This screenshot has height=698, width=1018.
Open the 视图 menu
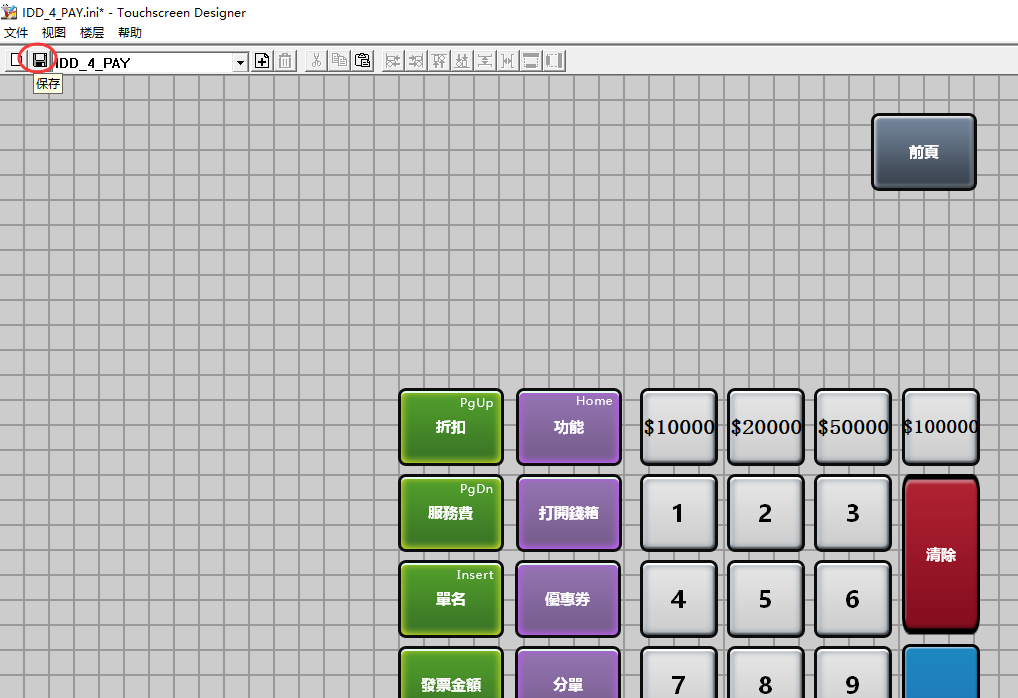54,32
